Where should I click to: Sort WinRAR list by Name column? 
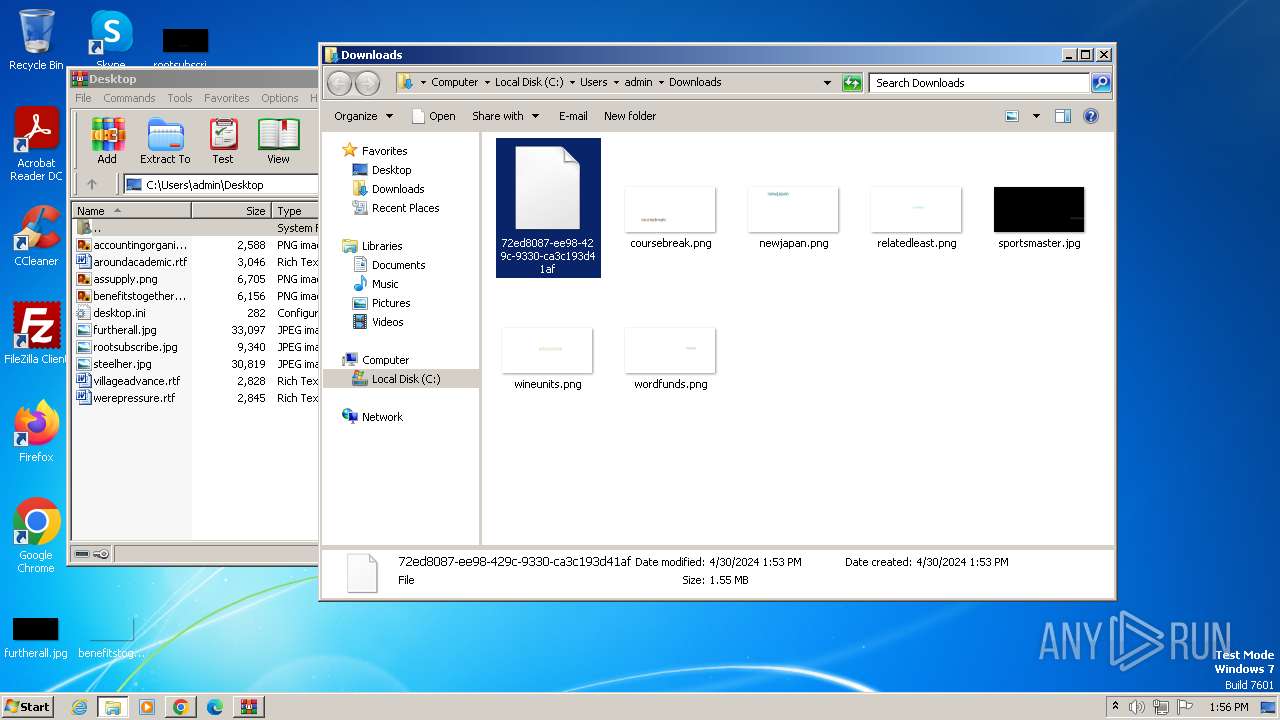(x=132, y=211)
